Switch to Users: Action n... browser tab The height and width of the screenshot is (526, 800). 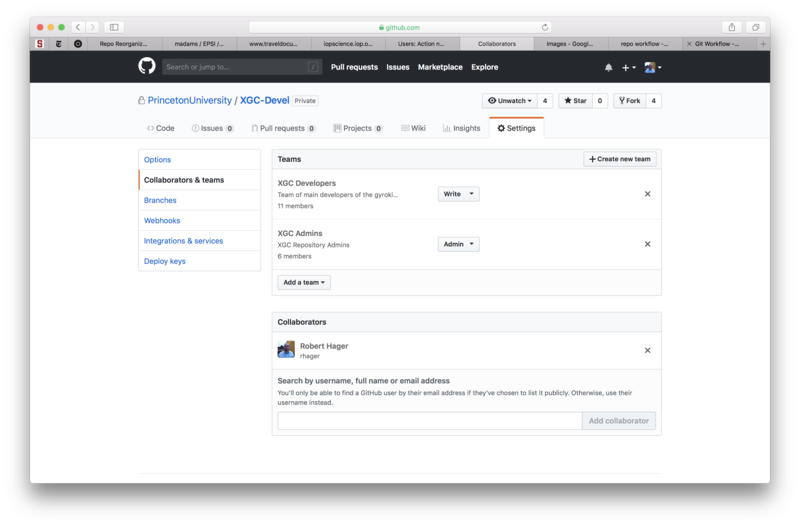coord(421,44)
